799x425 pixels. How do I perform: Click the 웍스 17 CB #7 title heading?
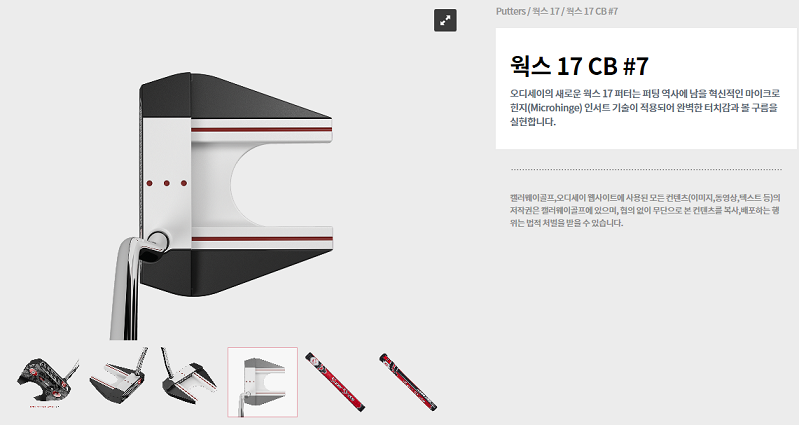coord(579,66)
